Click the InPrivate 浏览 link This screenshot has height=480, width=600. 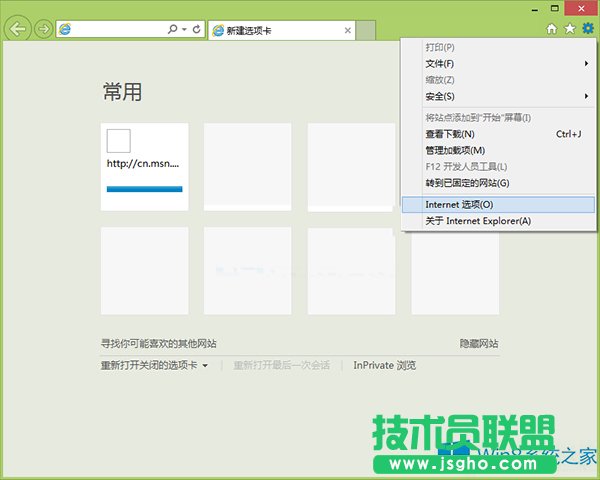tap(384, 366)
